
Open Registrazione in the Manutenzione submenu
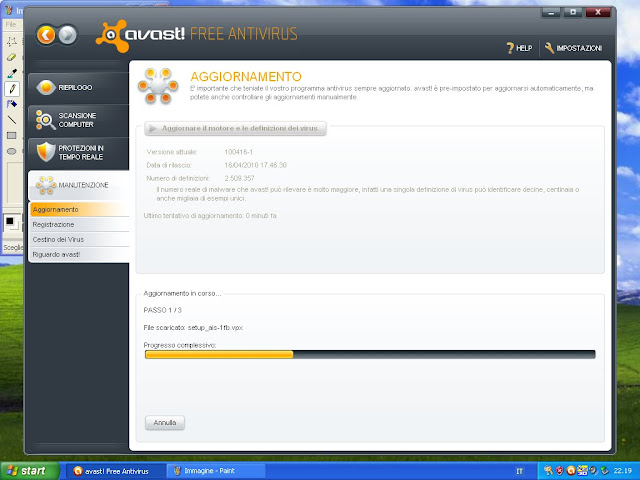coord(80,224)
